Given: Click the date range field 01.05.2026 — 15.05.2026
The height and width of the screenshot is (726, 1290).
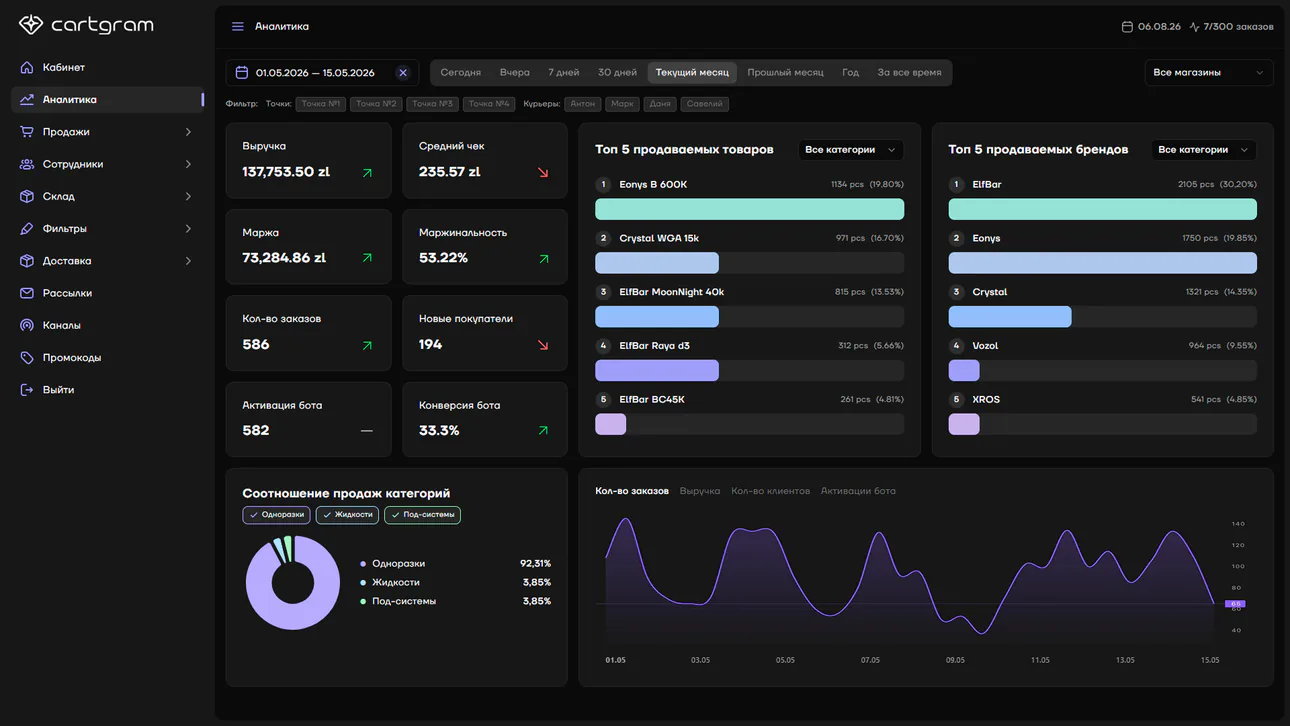Looking at the screenshot, I should click(x=322, y=73).
